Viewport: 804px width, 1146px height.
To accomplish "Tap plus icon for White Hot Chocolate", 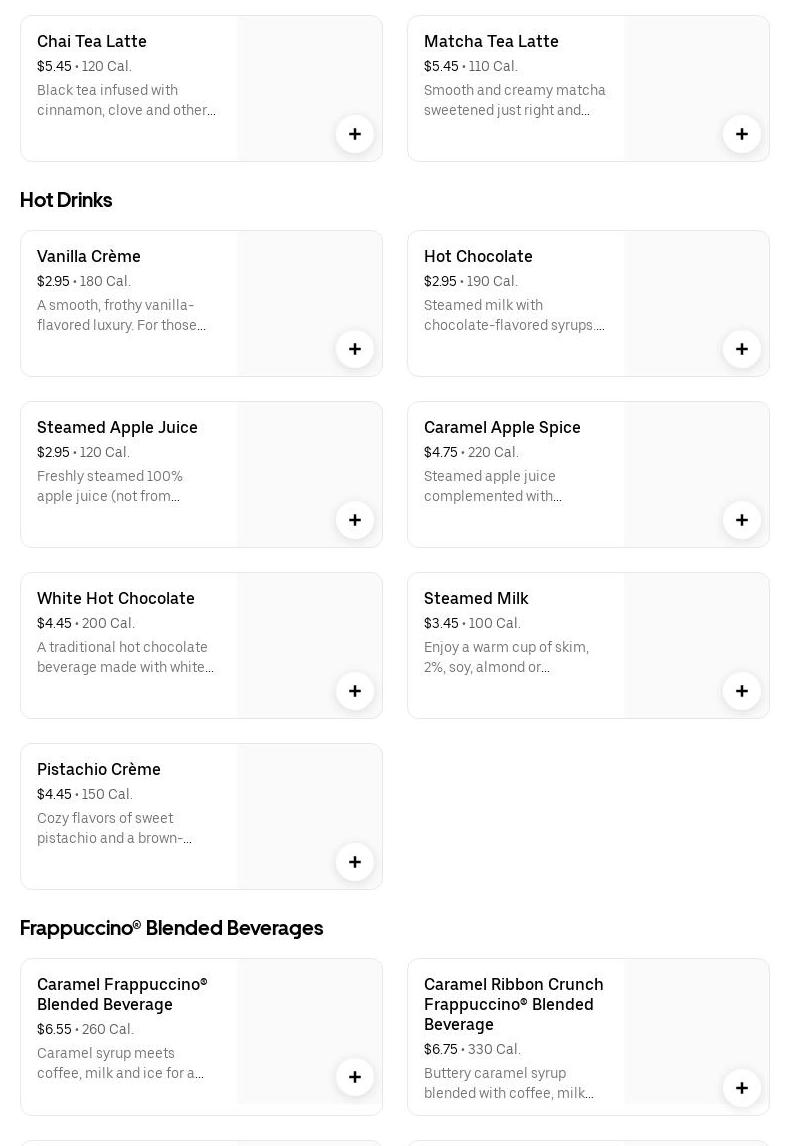I will point(355,691).
